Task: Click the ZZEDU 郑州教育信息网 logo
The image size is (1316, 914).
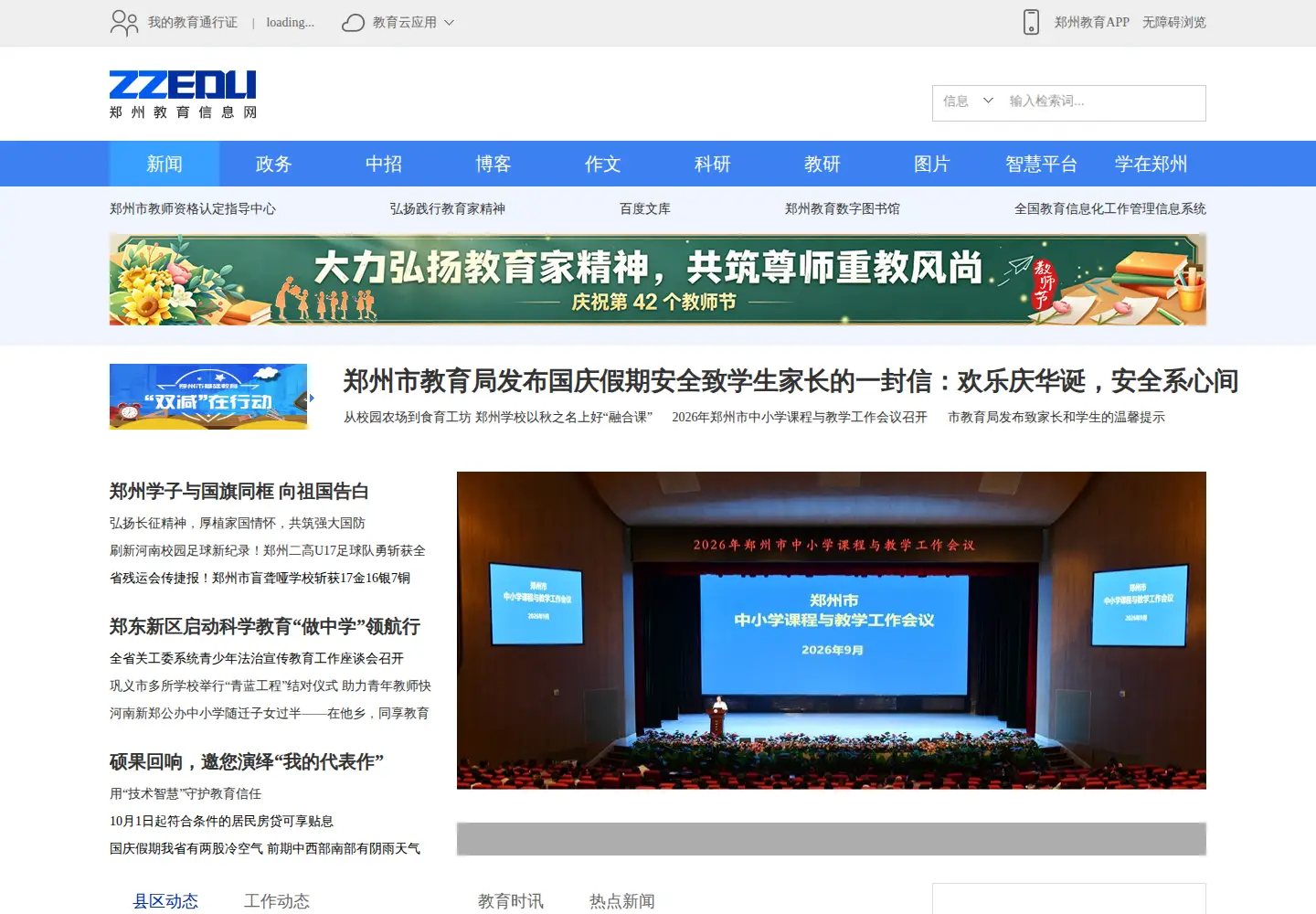Action: pos(183,95)
